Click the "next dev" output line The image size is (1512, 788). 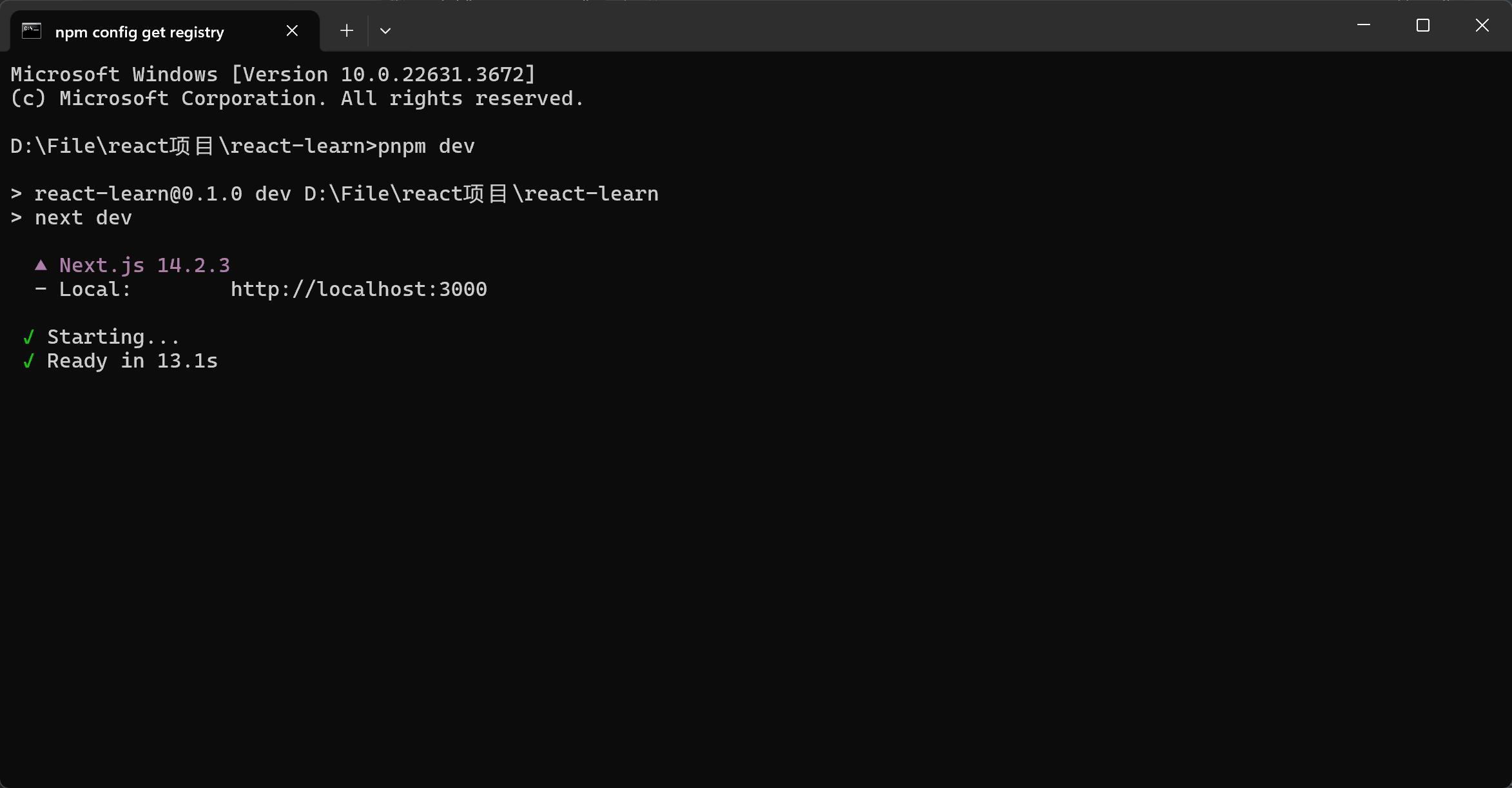pos(83,218)
